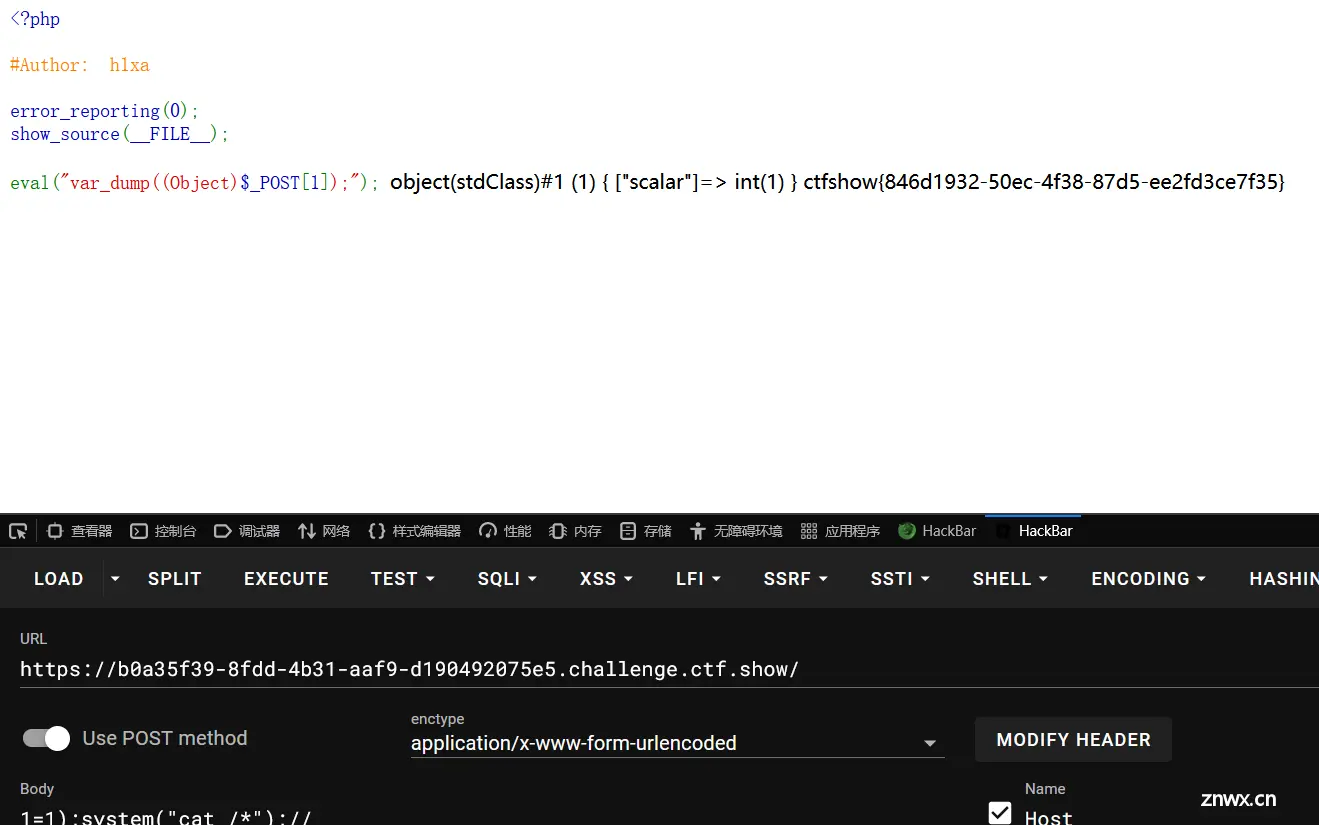Click the error_reporting(0) line
The height and width of the screenshot is (825, 1319).
pyautogui.click(x=105, y=111)
